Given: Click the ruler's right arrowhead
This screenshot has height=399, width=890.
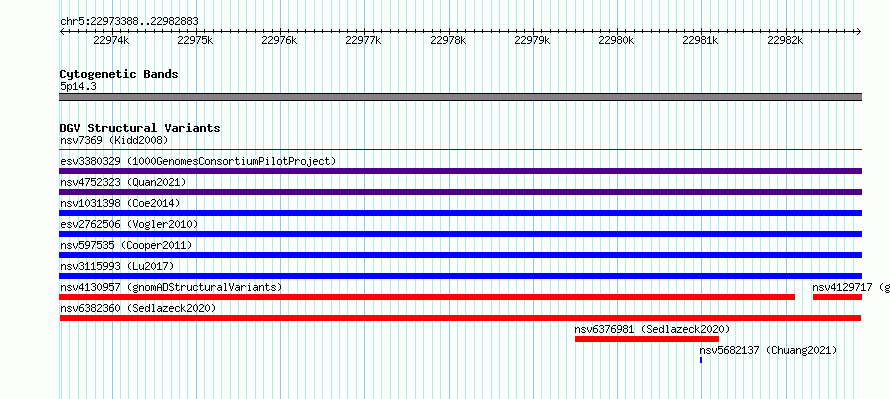Looking at the screenshot, I should (859, 32).
